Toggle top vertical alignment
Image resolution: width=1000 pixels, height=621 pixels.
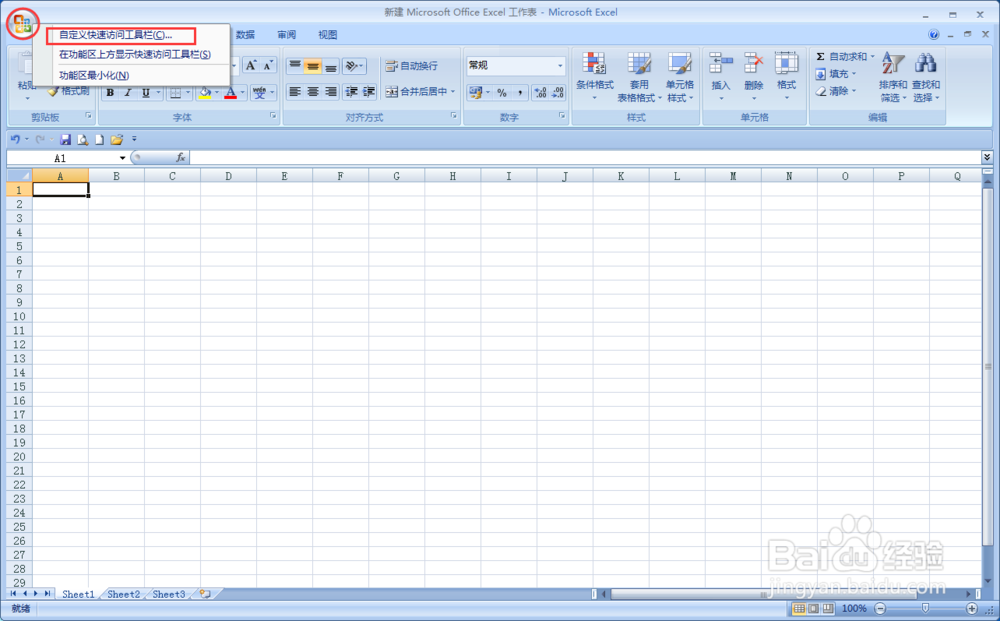point(295,65)
